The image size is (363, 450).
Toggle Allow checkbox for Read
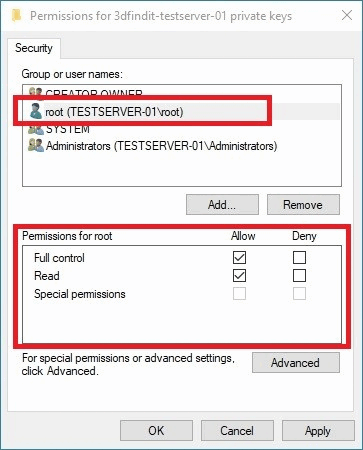pyautogui.click(x=239, y=276)
